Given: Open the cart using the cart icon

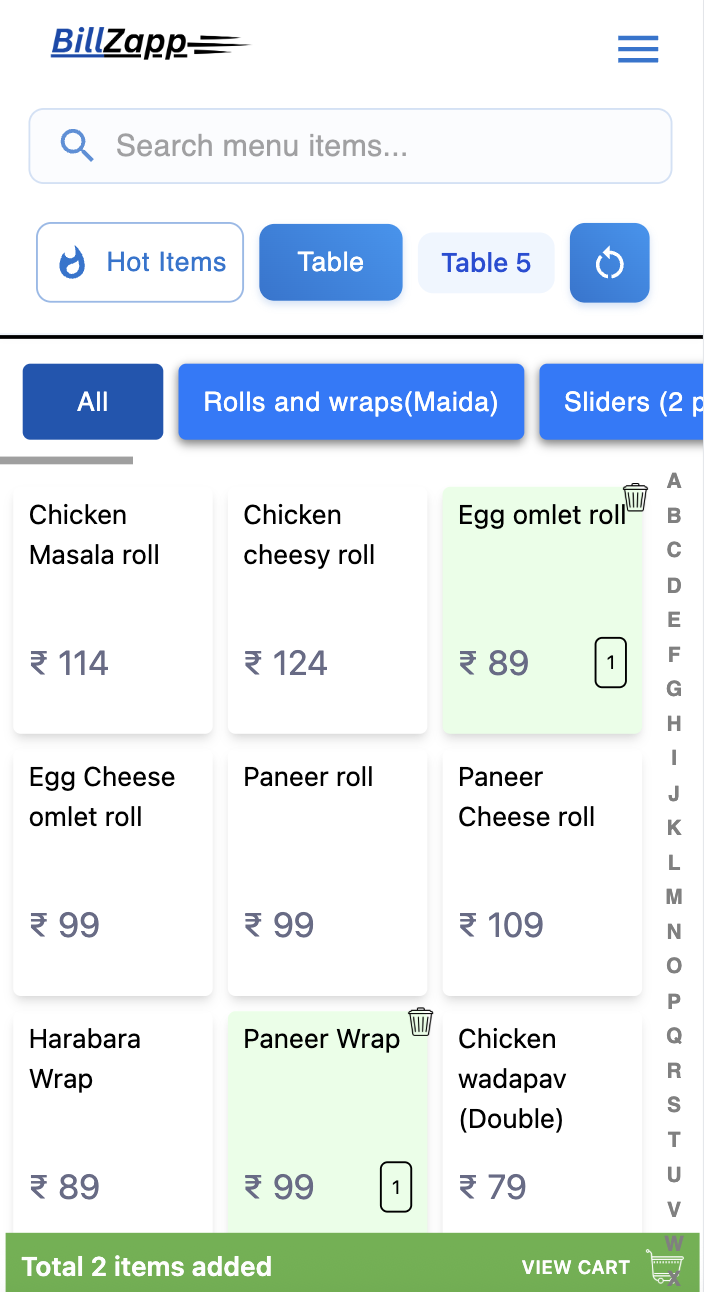Looking at the screenshot, I should (667, 1265).
